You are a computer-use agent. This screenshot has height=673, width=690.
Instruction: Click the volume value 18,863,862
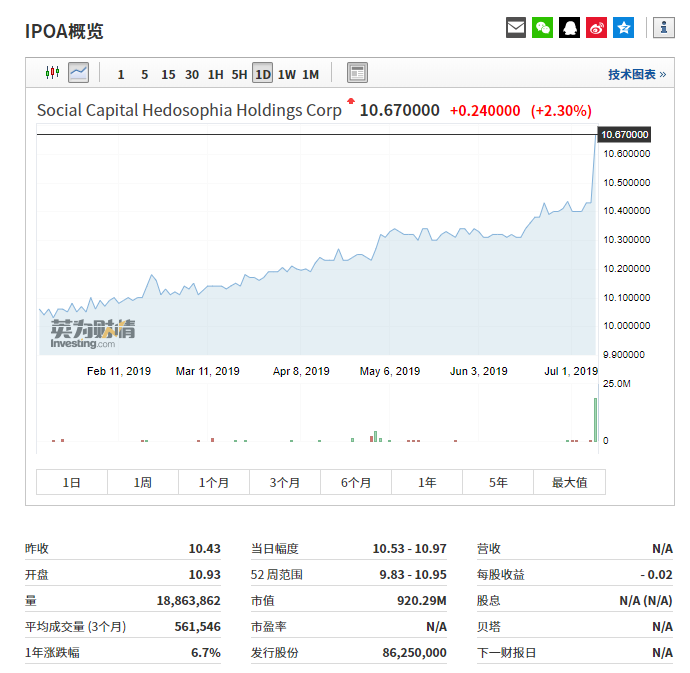pos(188,600)
